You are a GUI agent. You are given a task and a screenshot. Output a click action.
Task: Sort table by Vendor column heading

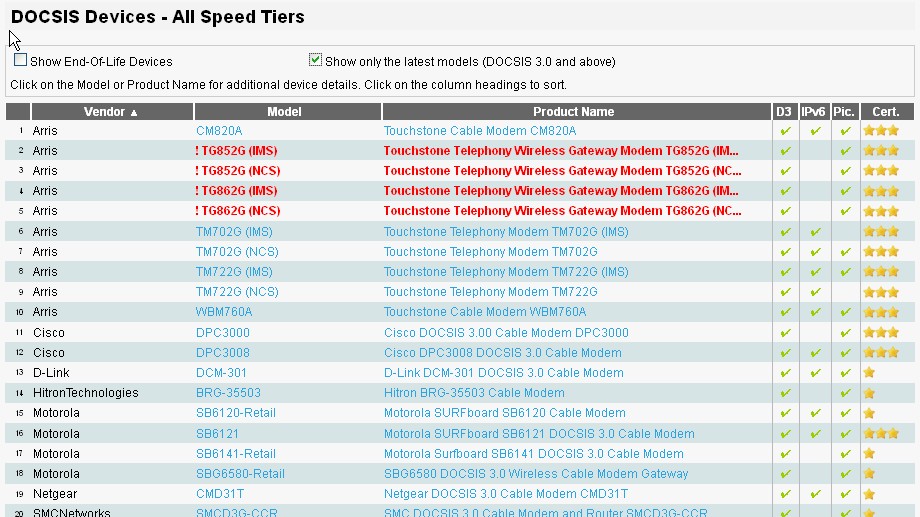click(x=112, y=111)
